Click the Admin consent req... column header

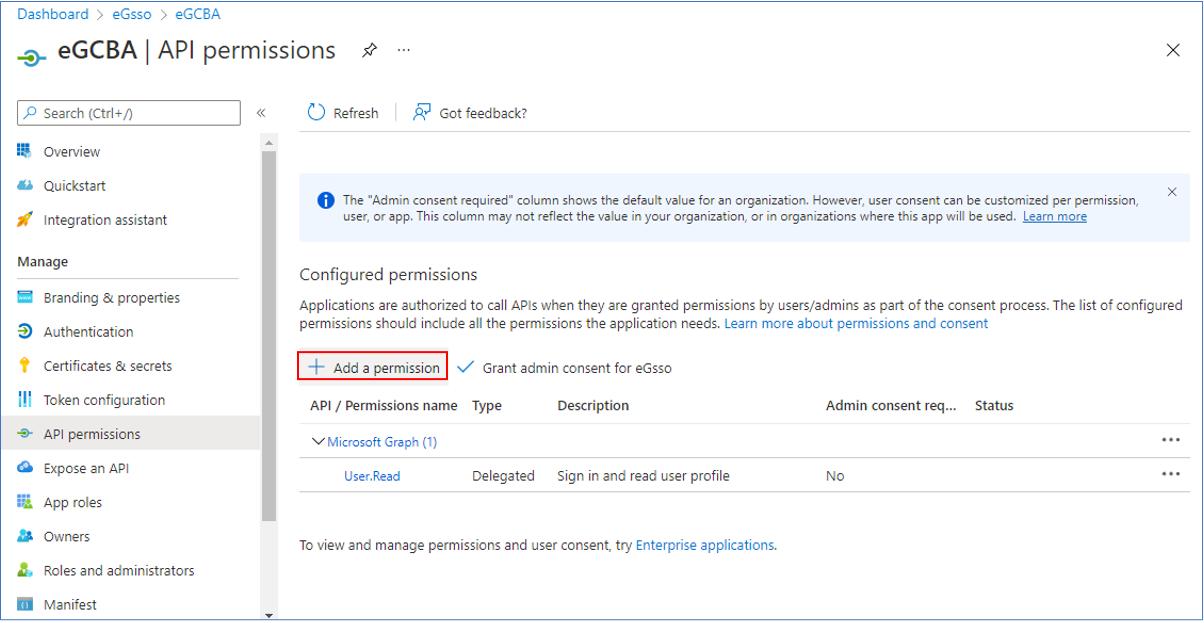tap(891, 405)
